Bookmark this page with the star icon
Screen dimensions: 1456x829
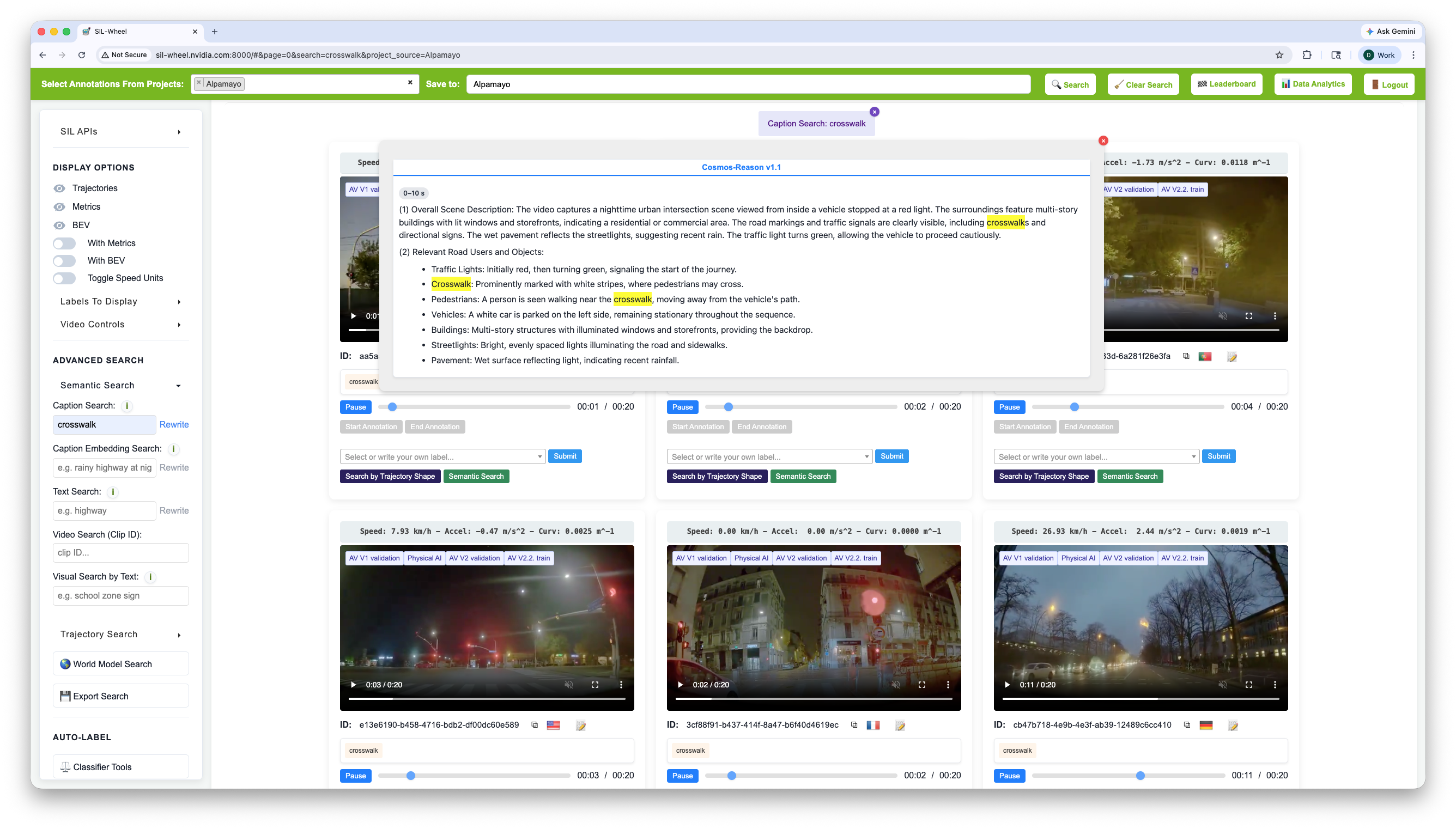click(x=1279, y=54)
